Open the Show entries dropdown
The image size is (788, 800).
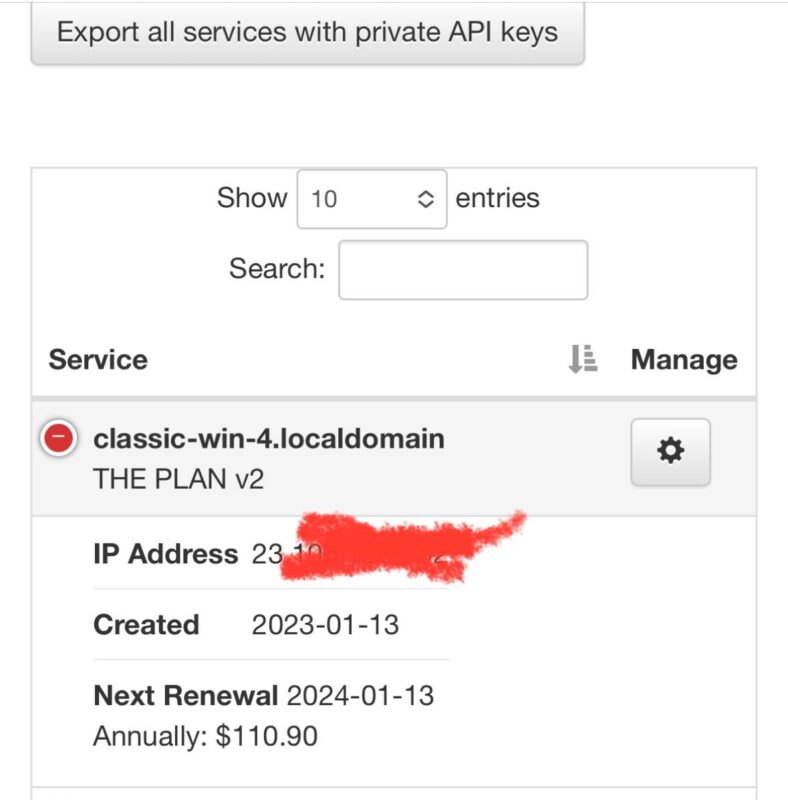(x=372, y=198)
